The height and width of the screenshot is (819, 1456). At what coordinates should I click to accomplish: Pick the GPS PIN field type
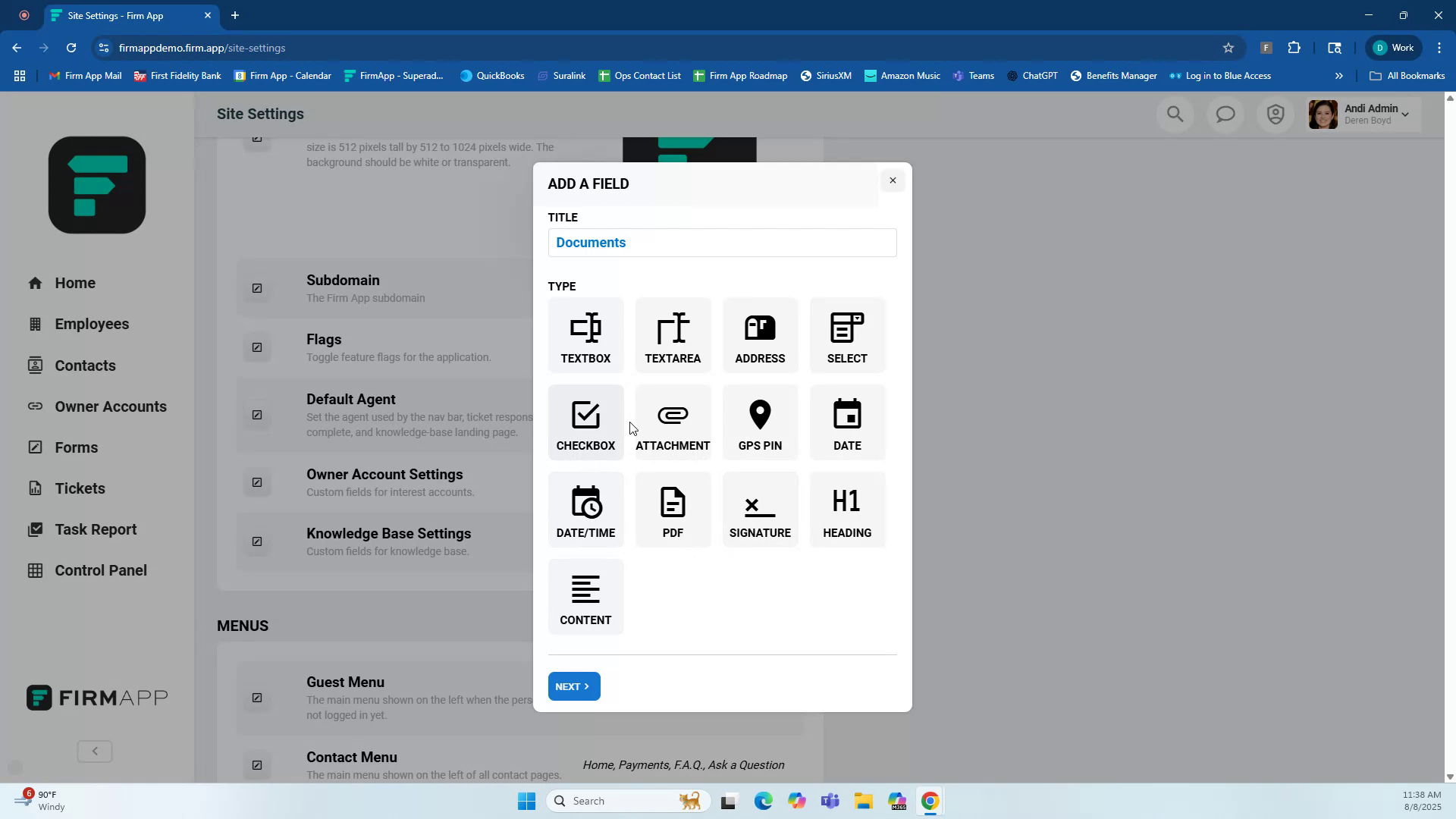tap(759, 422)
